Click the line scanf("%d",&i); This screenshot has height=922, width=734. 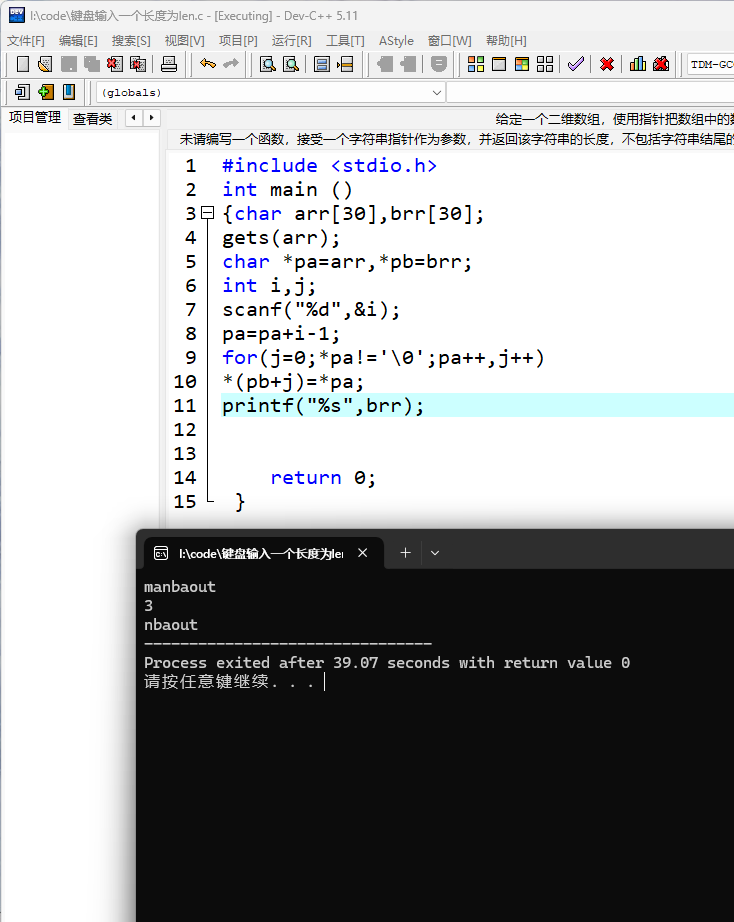tap(311, 309)
